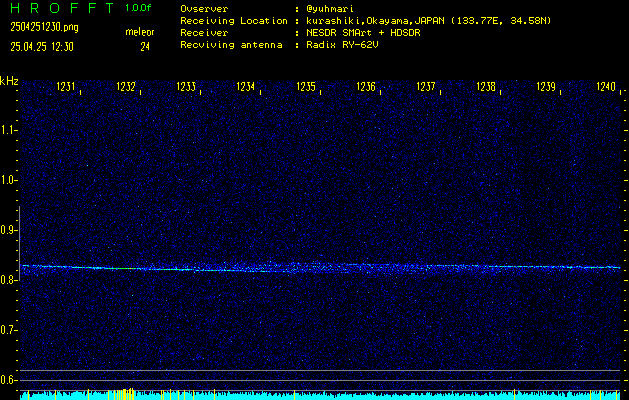Click the observer name @yuhmari
The image size is (629, 400).
click(330, 9)
